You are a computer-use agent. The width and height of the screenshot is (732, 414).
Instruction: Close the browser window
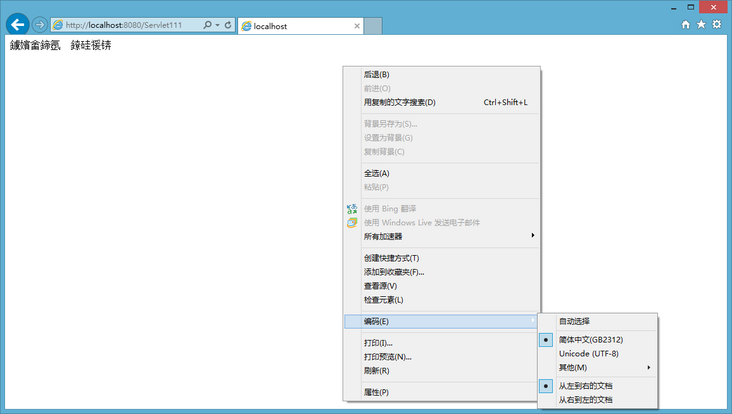click(x=714, y=7)
